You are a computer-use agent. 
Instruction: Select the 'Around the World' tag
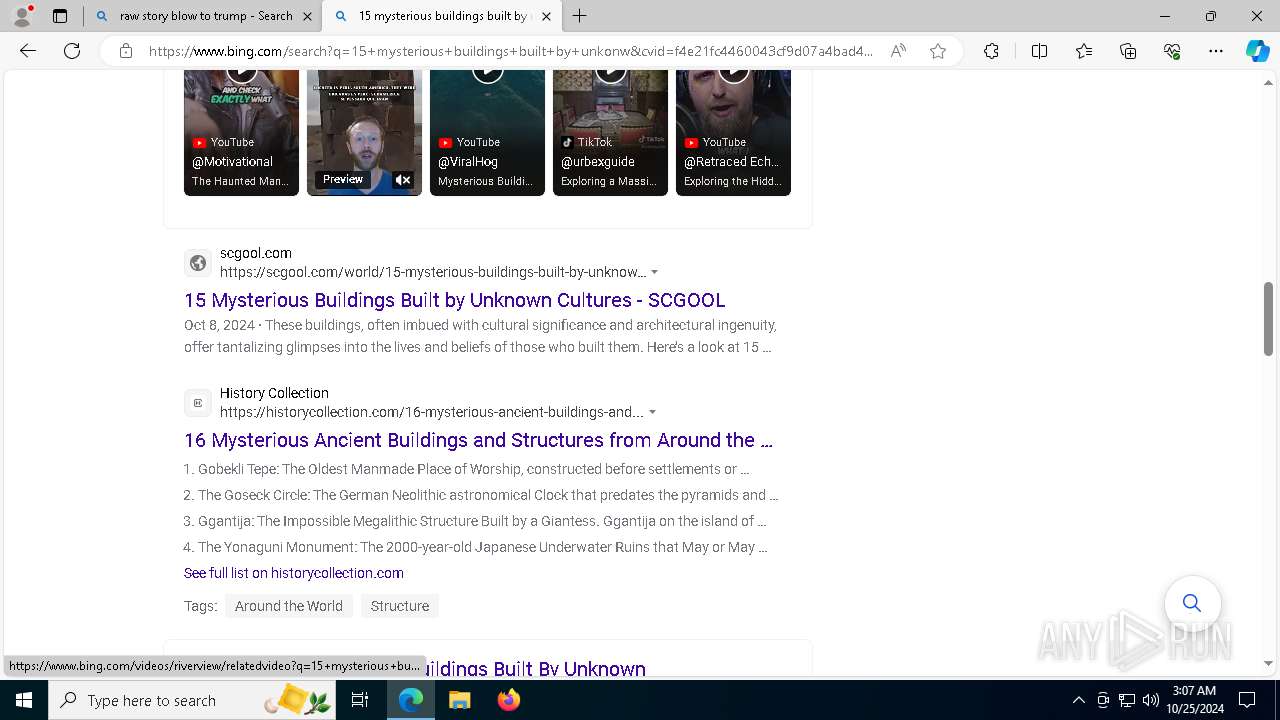(288, 606)
